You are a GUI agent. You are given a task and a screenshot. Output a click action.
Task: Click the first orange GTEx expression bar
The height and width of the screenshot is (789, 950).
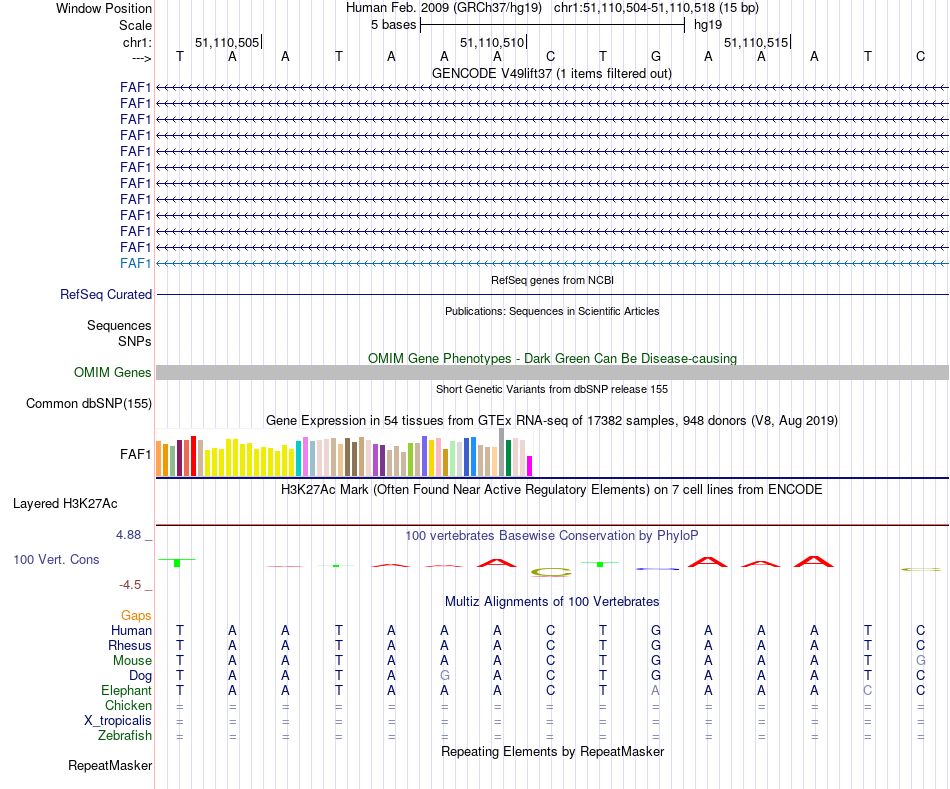point(159,458)
